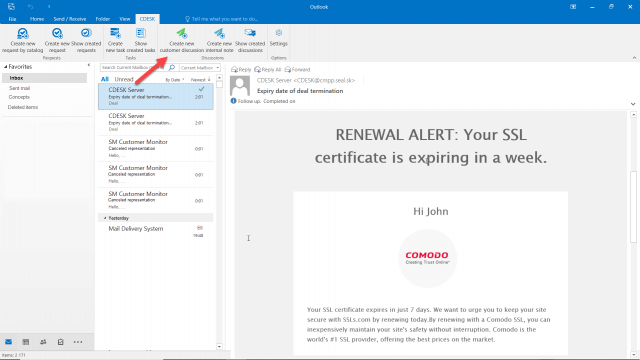
Task: Click red flag on Mail Delivery System message
Action: tap(200, 228)
